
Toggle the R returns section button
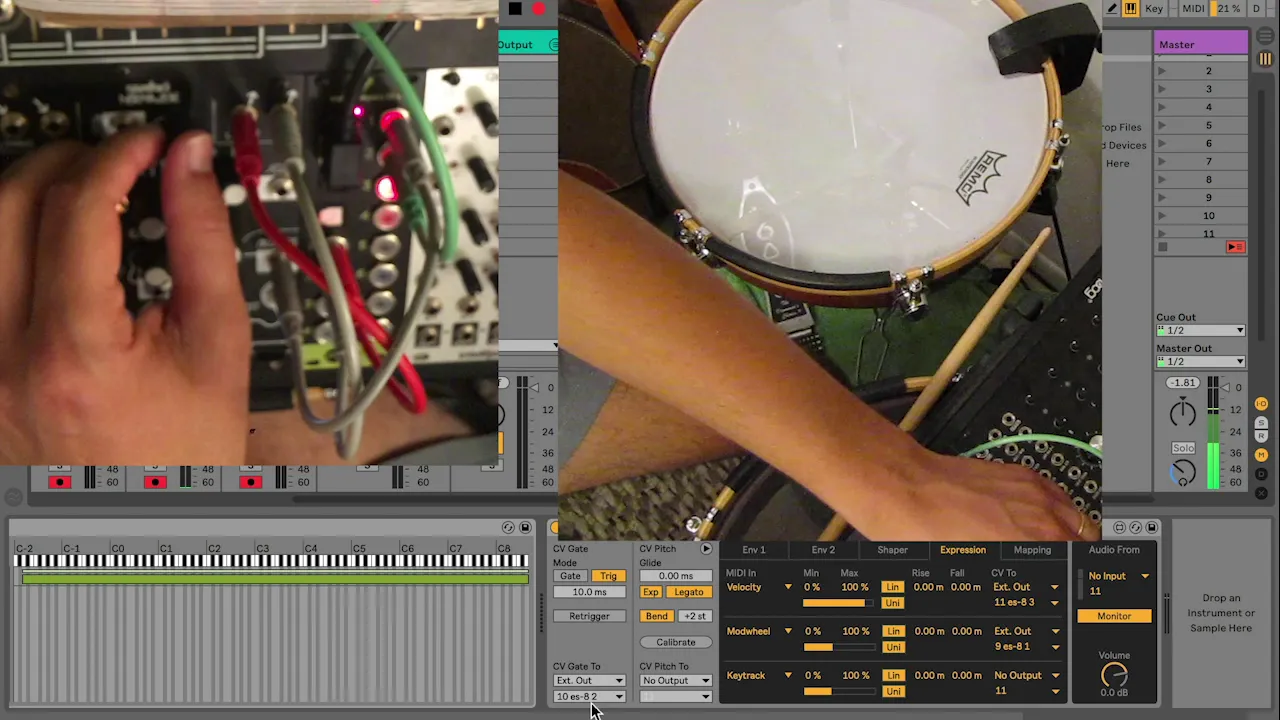1261,436
